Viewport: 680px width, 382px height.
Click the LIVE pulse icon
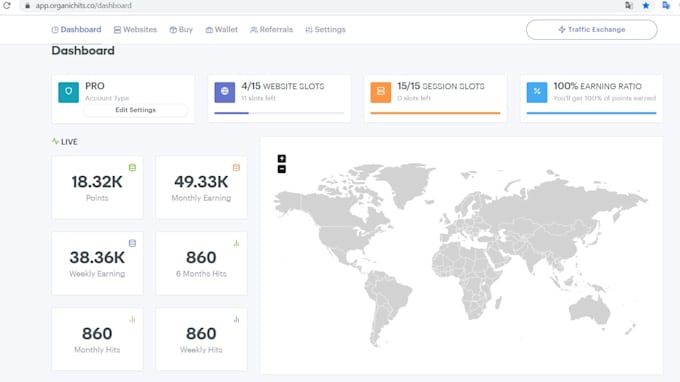tap(55, 141)
